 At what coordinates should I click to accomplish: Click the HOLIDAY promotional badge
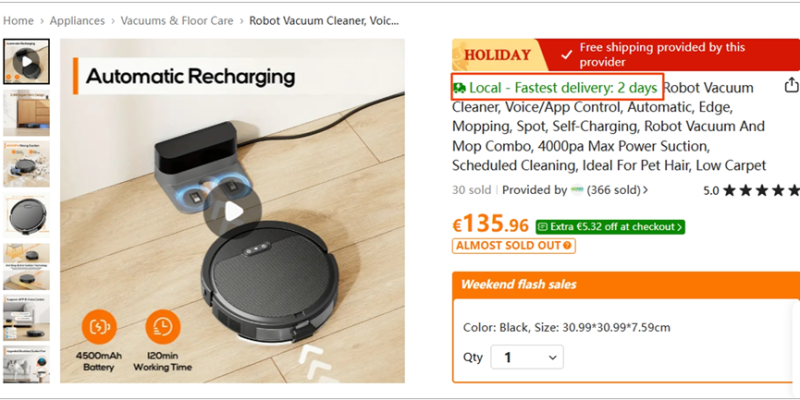click(x=496, y=54)
